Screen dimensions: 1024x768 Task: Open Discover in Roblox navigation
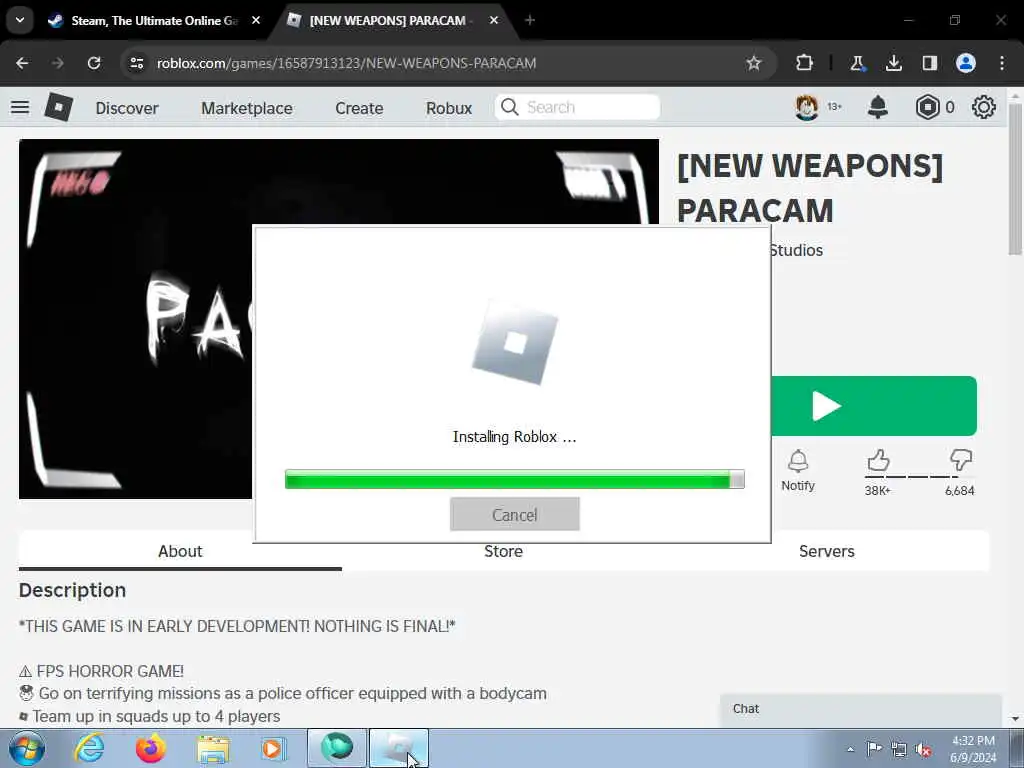click(127, 108)
